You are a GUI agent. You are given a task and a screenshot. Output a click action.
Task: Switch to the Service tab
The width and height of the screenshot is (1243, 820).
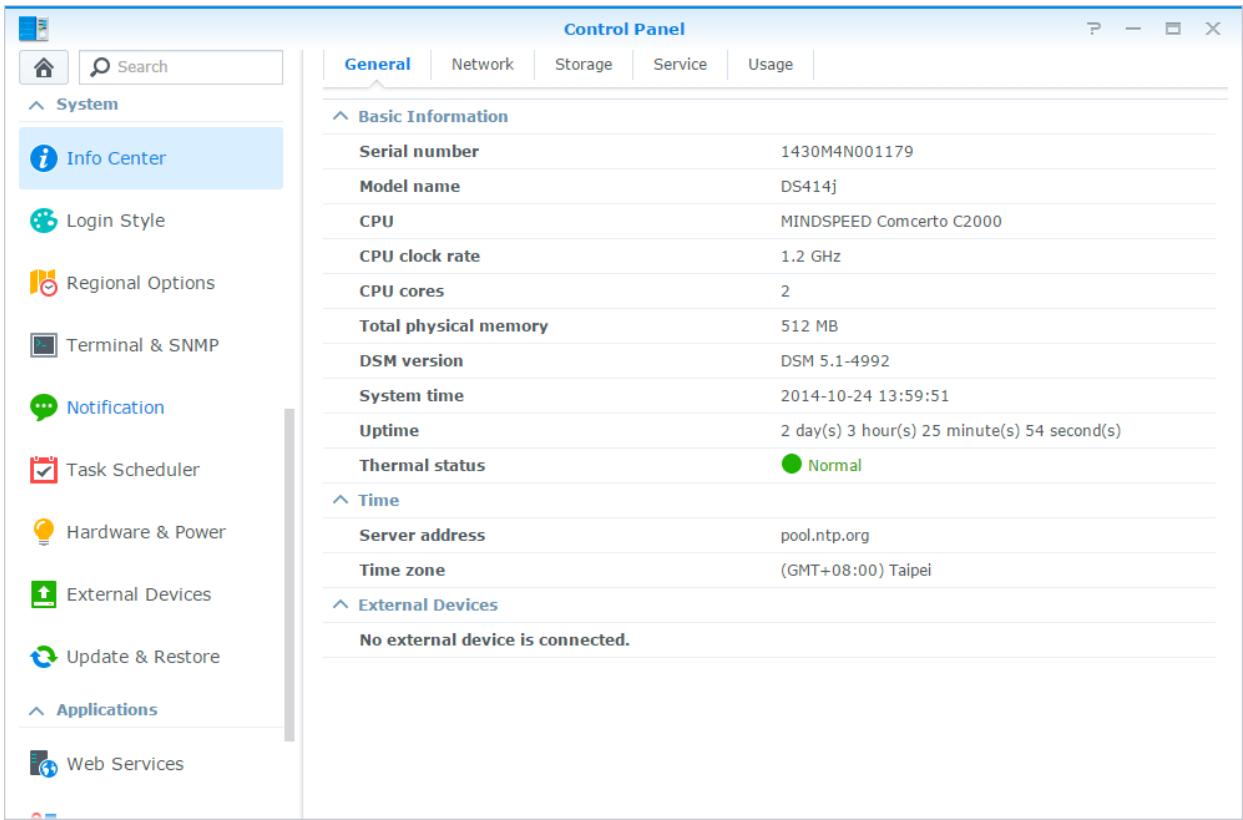tap(680, 65)
